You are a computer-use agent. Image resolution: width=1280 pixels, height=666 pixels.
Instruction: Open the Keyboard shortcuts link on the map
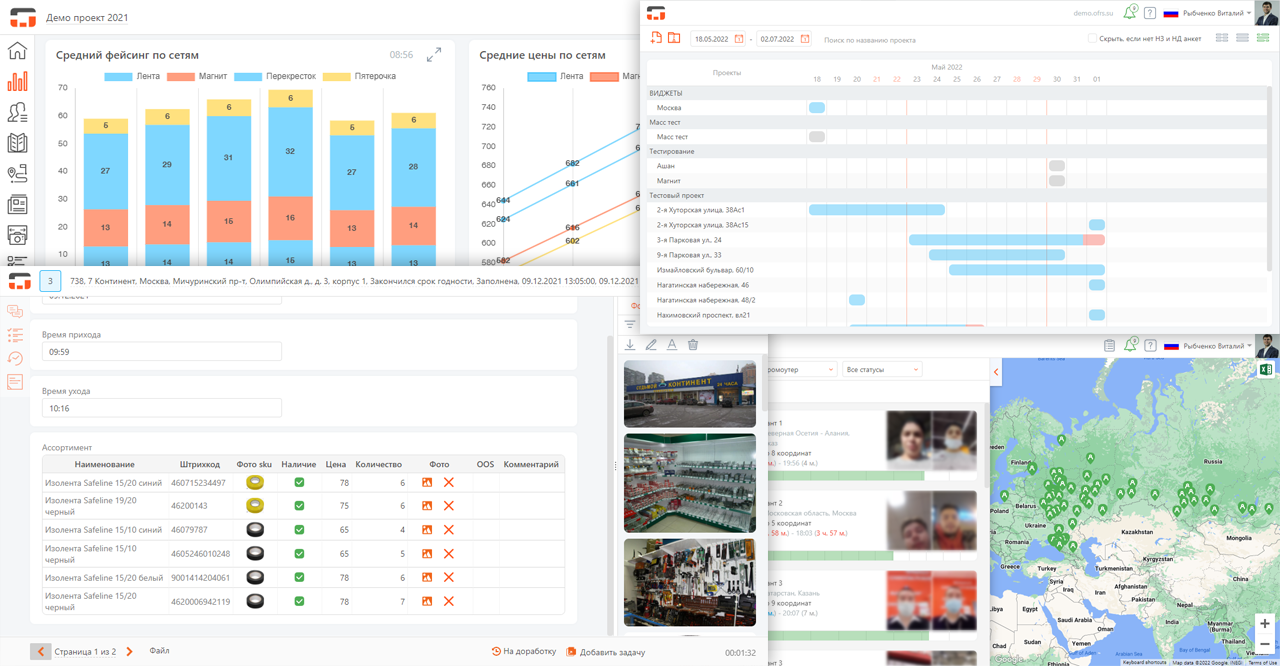click(1144, 662)
